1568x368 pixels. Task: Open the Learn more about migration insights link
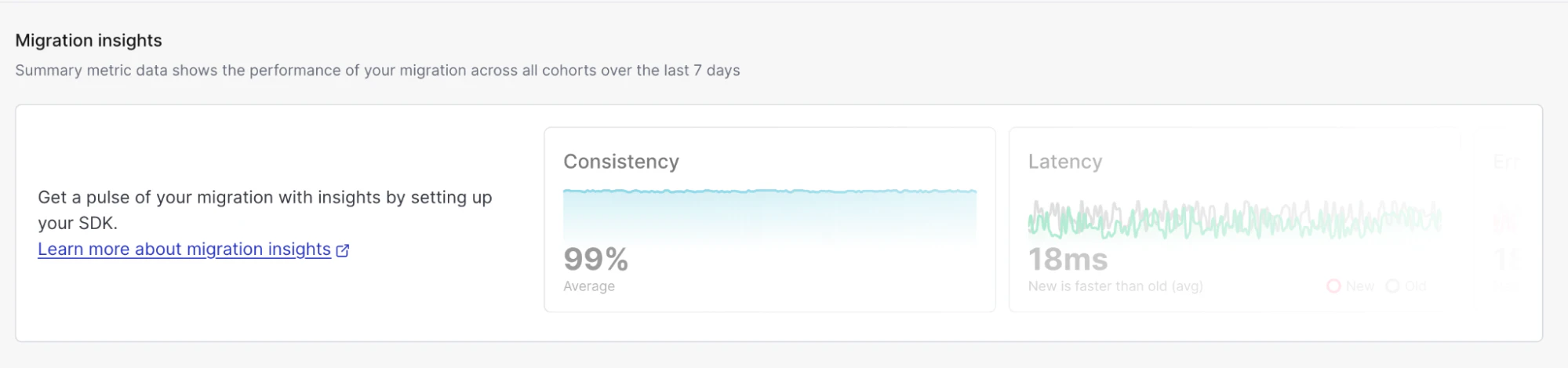tap(184, 250)
